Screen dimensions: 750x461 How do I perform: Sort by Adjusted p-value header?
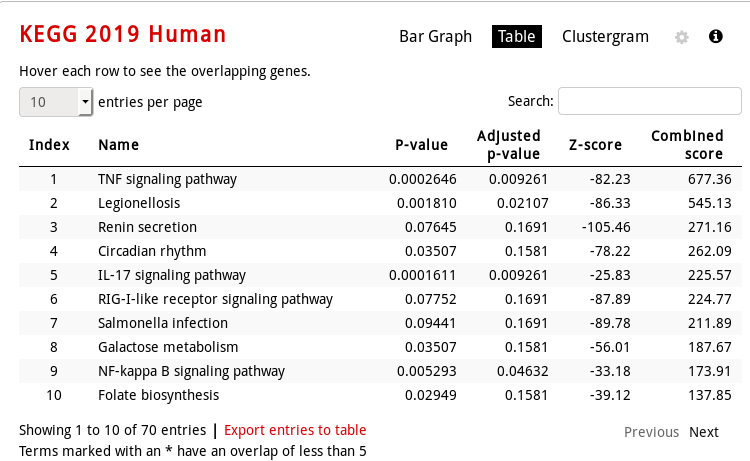[x=508, y=145]
